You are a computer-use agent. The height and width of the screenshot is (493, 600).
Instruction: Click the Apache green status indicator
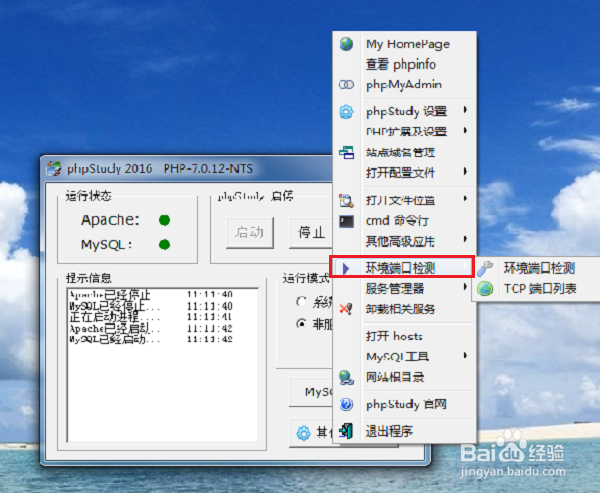[x=165, y=220]
